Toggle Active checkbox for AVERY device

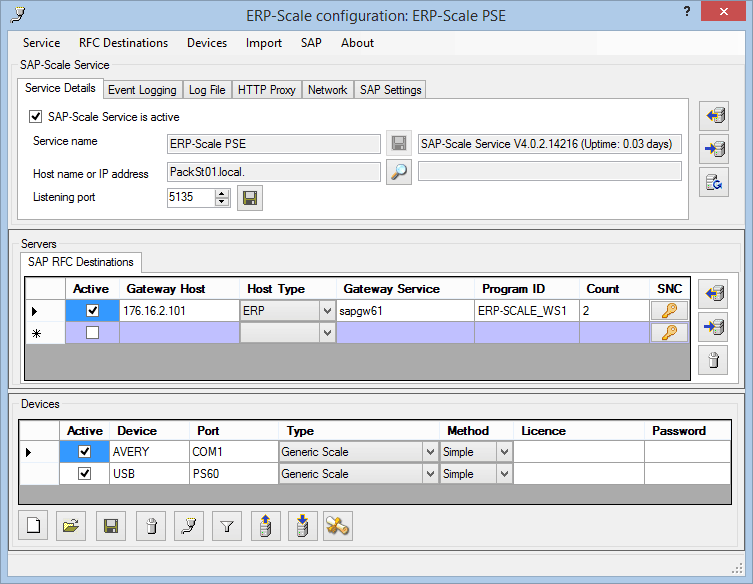point(85,451)
